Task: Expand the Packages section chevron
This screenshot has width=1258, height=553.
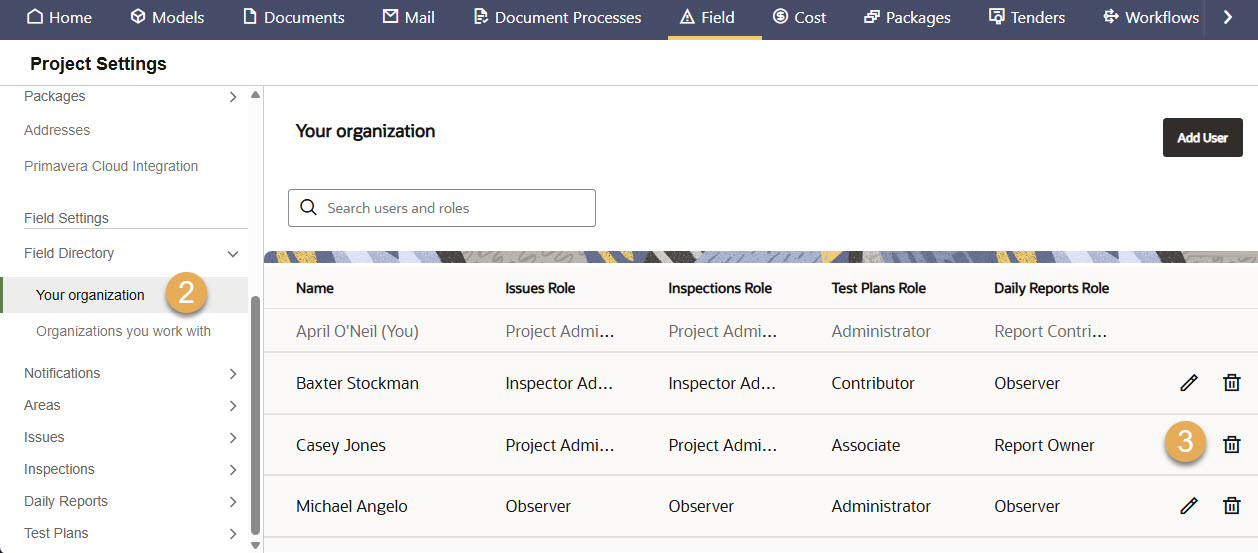Action: point(233,97)
